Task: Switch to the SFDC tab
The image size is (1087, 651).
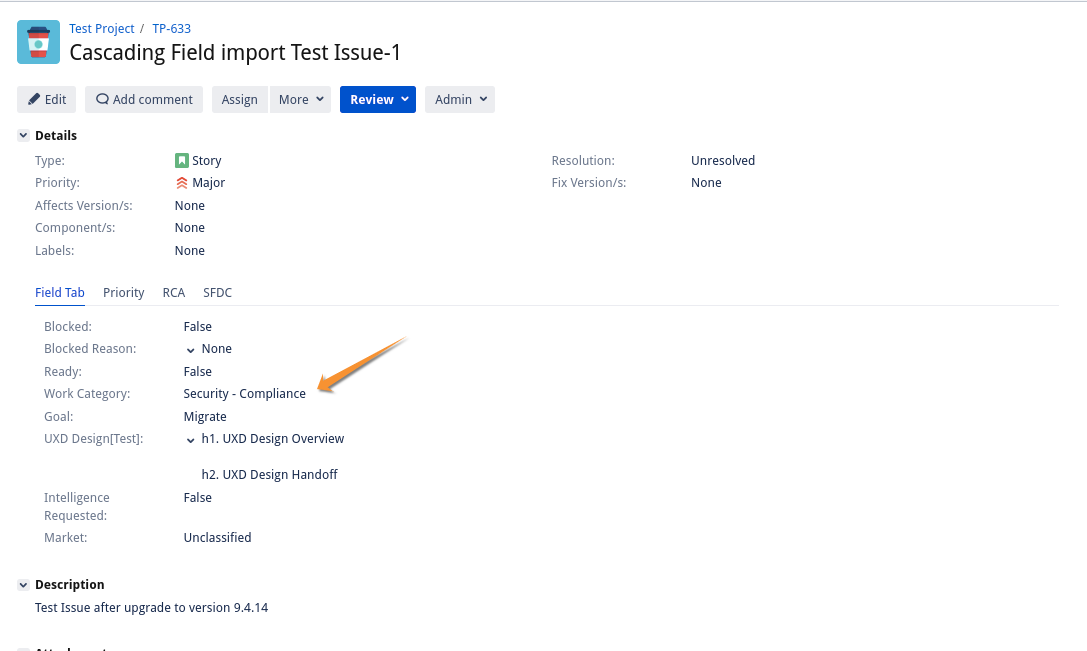Action: 217,293
